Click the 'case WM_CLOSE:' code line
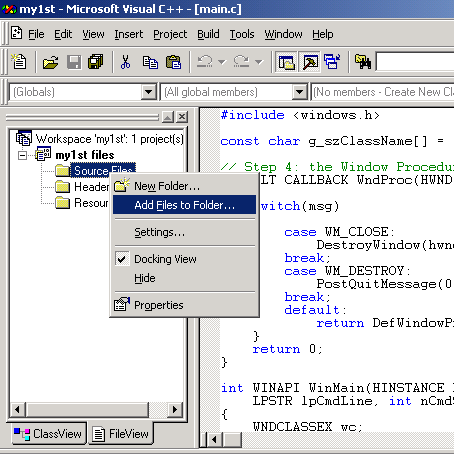The width and height of the screenshot is (454, 454). tap(339, 232)
